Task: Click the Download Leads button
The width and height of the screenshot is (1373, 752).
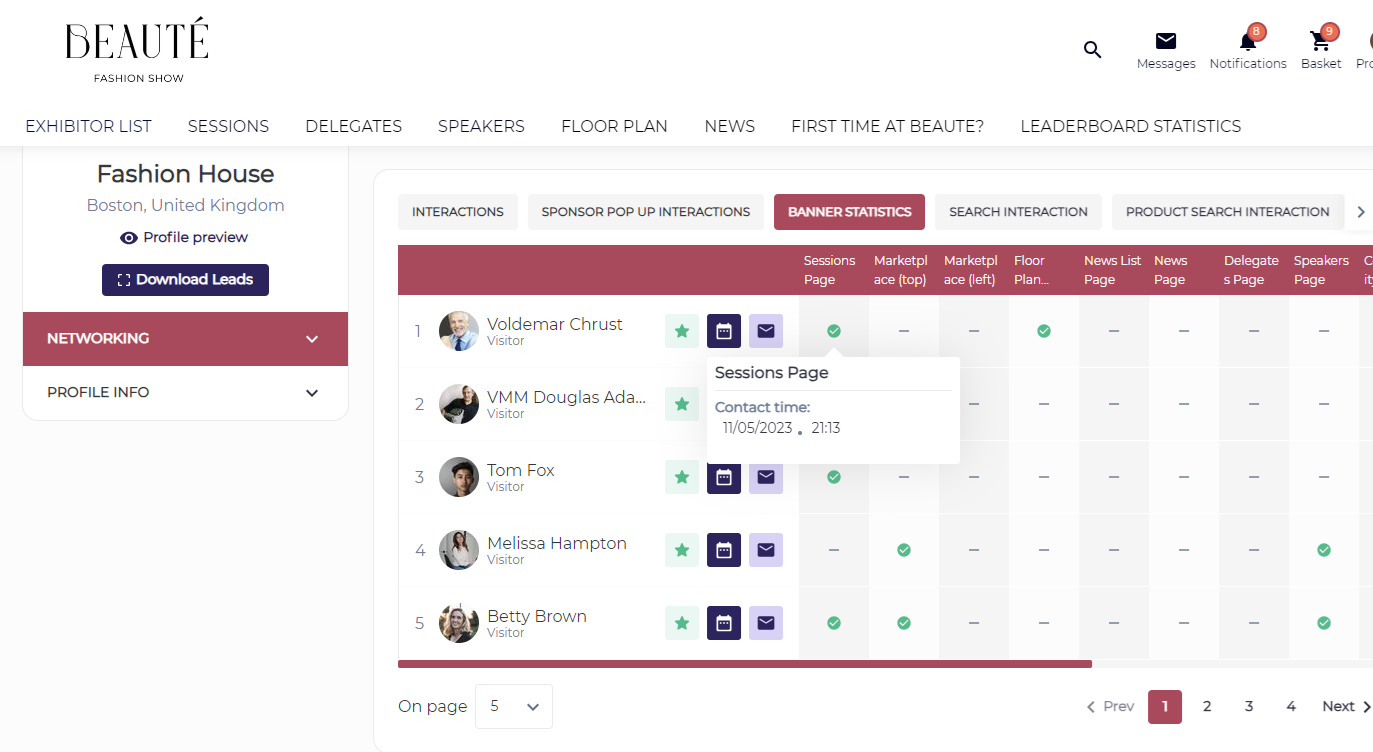Action: (185, 280)
